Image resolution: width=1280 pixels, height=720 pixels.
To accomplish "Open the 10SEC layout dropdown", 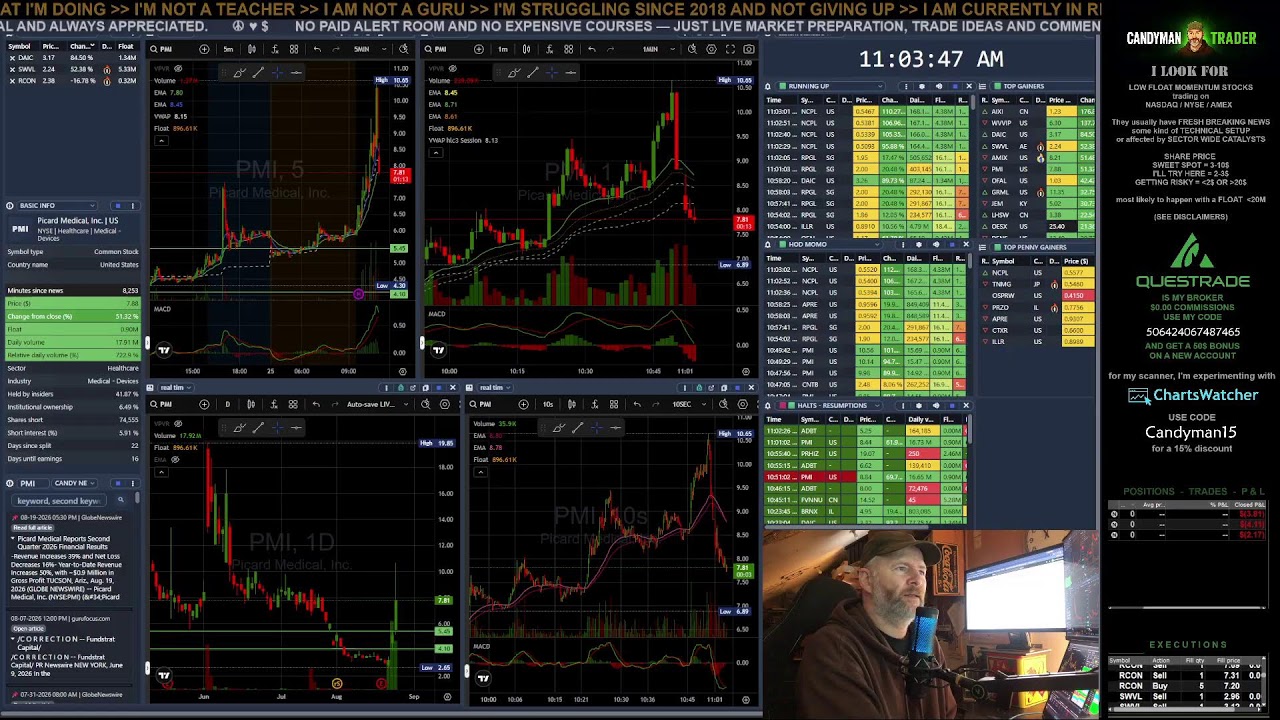I will 690,404.
